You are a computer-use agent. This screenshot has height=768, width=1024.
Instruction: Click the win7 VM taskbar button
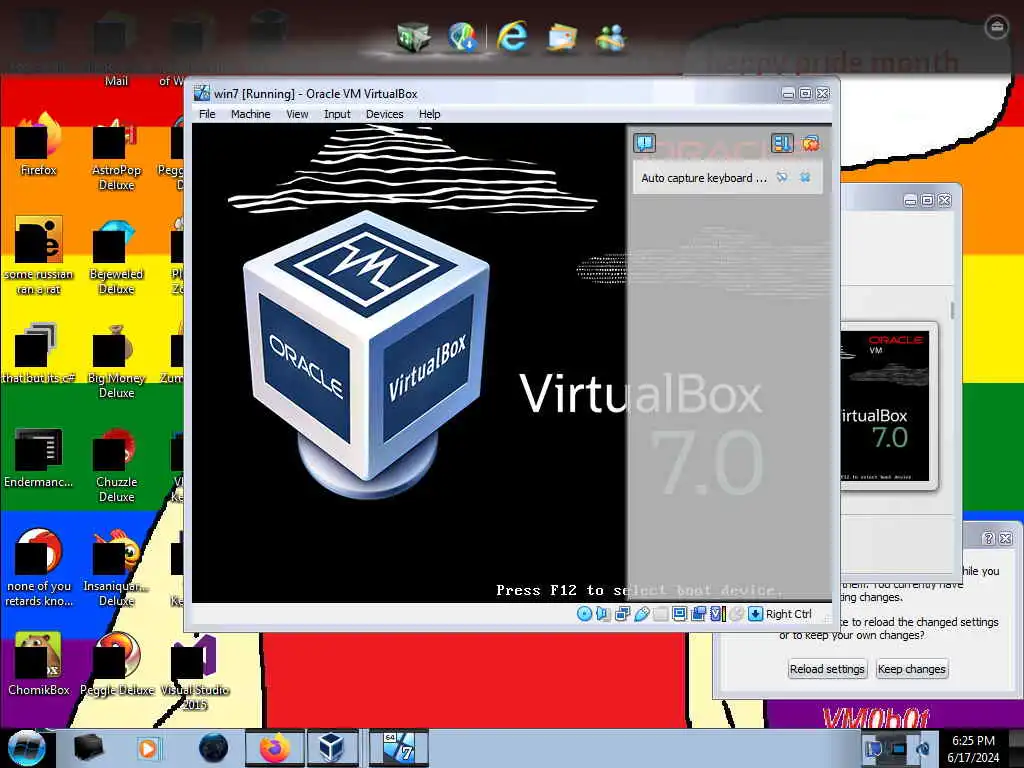pos(398,748)
